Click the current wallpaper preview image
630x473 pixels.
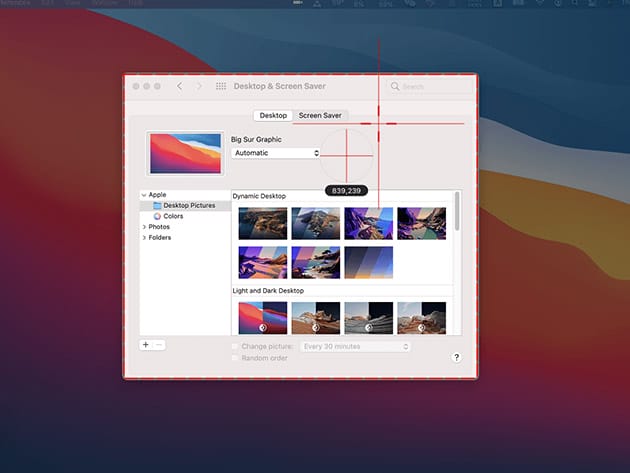185,155
